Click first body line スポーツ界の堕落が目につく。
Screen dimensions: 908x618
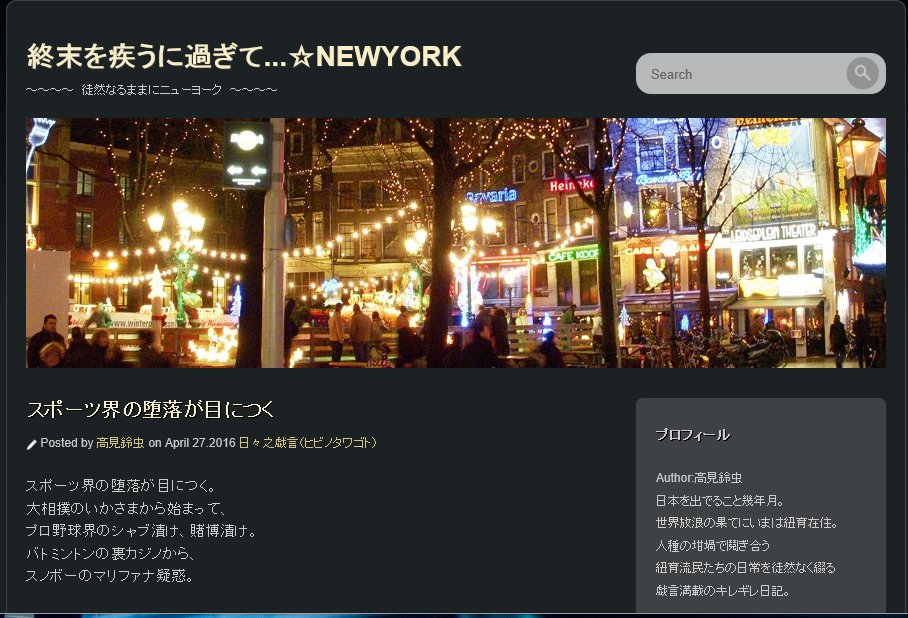tap(121, 485)
